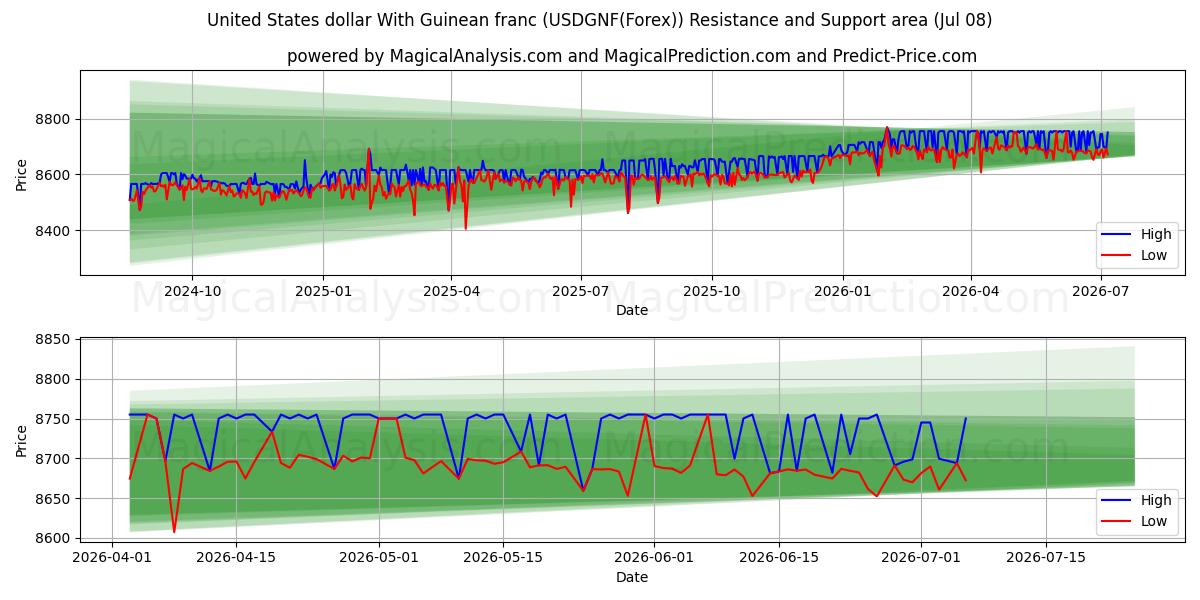
Task: Click the '2026-07-01' label on the bottom x-axis
Action: (921, 558)
